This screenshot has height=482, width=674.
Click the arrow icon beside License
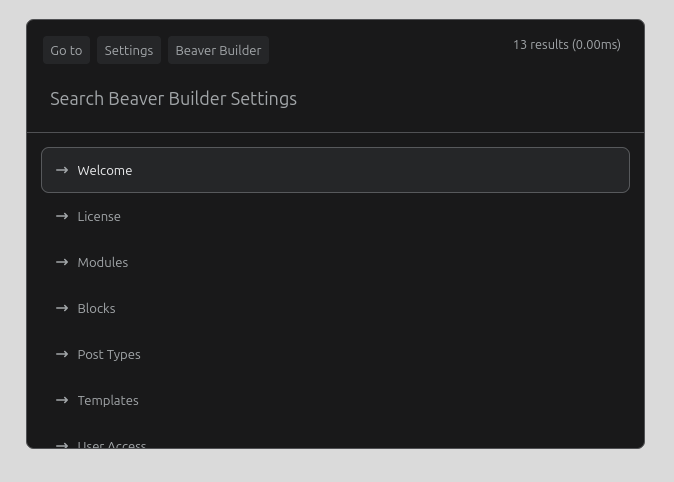[x=62, y=216]
